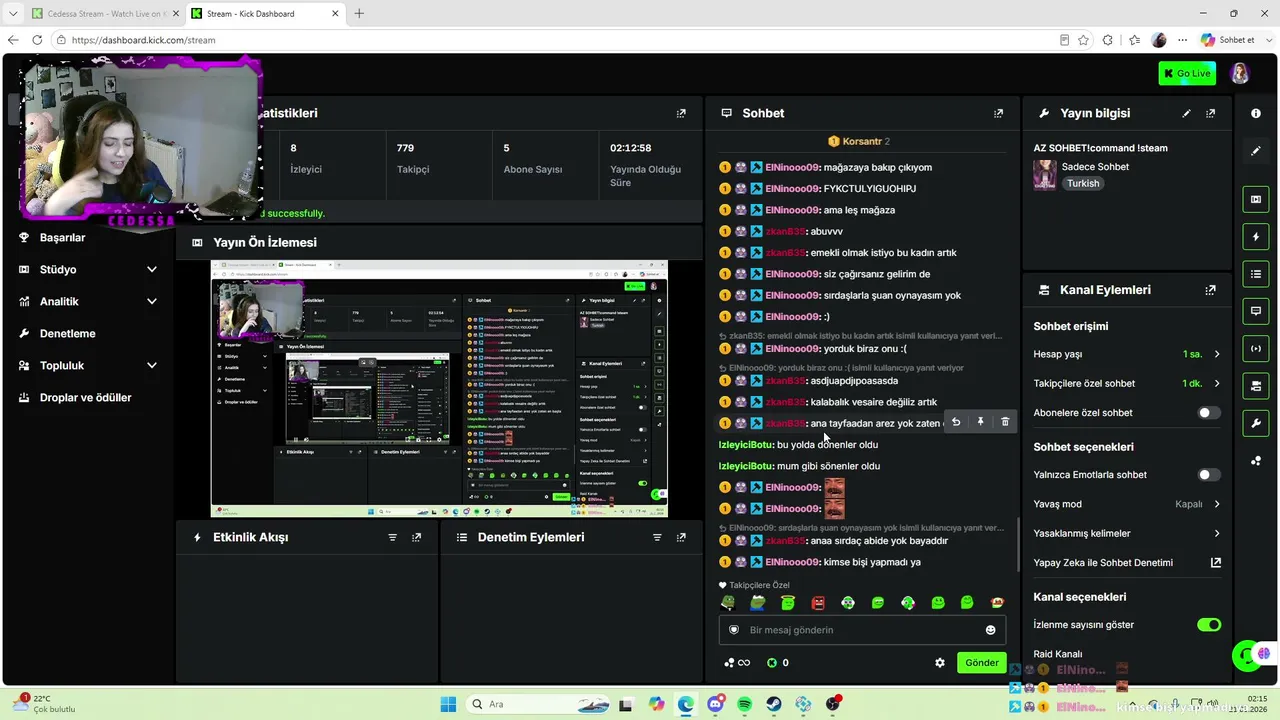Image resolution: width=1280 pixels, height=720 pixels.
Task: Open Spotify from the taskbar
Action: click(x=745, y=705)
